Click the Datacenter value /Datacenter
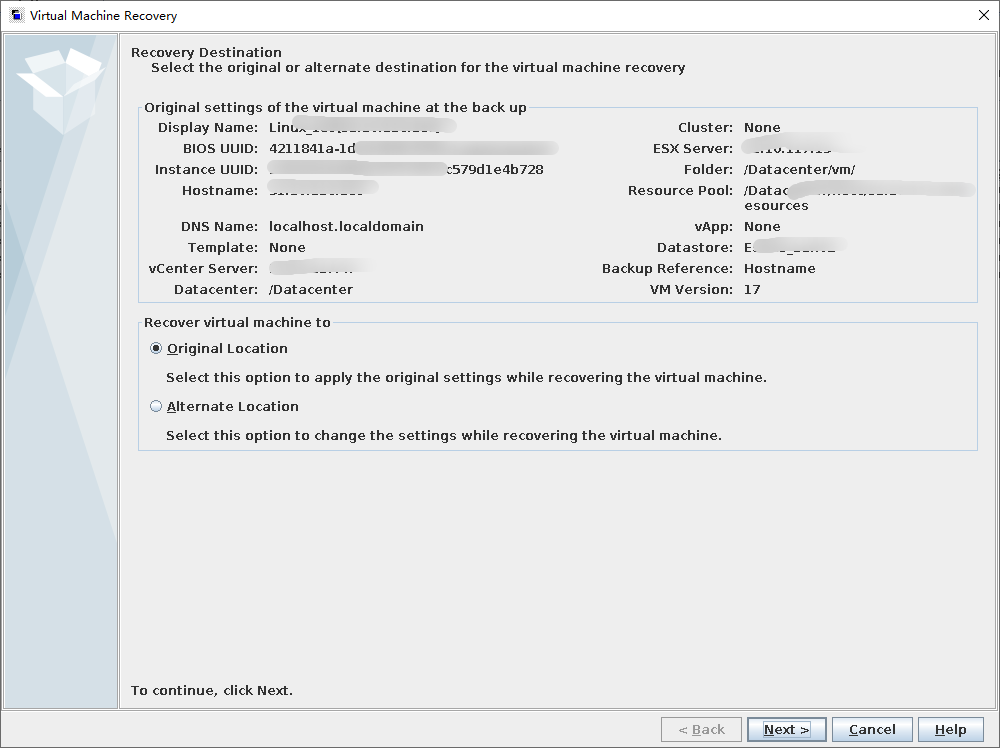This screenshot has width=1000, height=748. [x=311, y=290]
